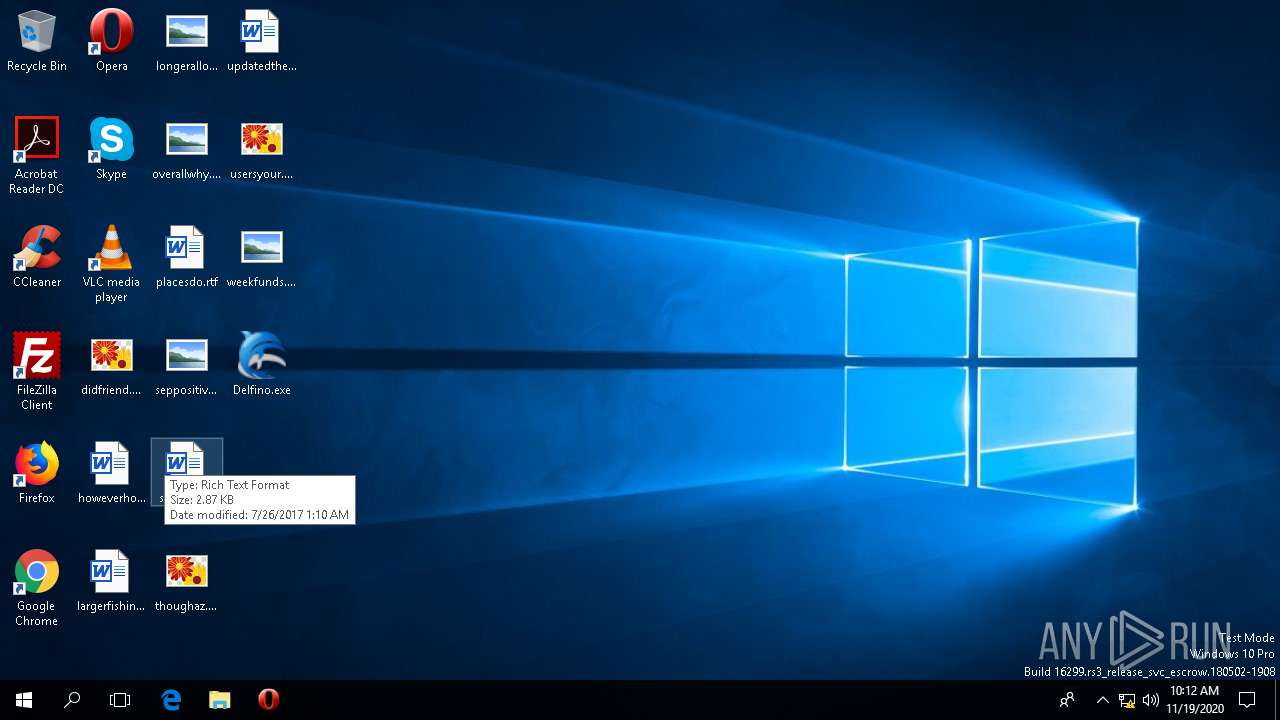Open network status tray icon
1280x720 pixels.
(x=1127, y=700)
